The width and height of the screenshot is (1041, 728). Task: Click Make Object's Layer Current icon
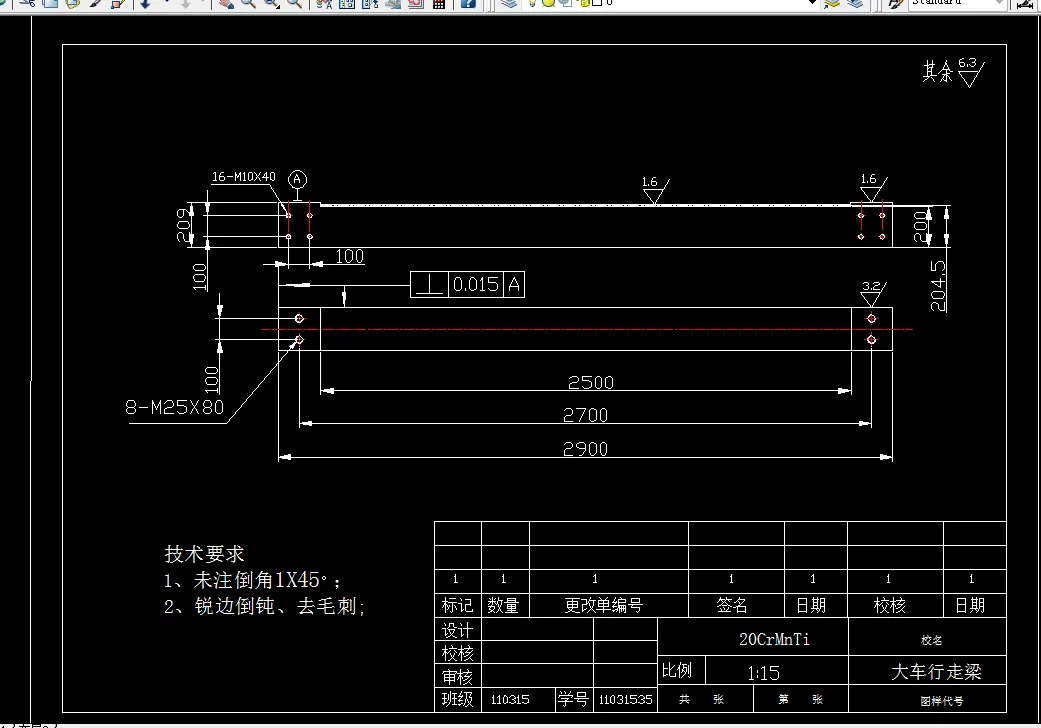pyautogui.click(x=831, y=3)
